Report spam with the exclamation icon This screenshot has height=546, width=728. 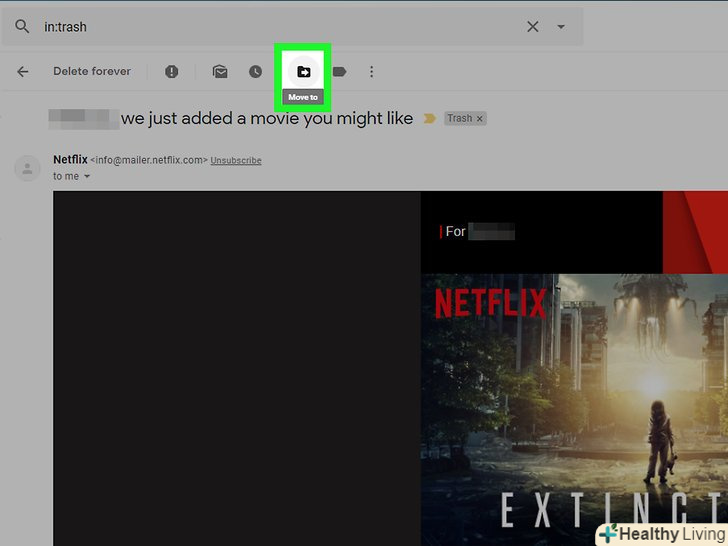[x=172, y=72]
